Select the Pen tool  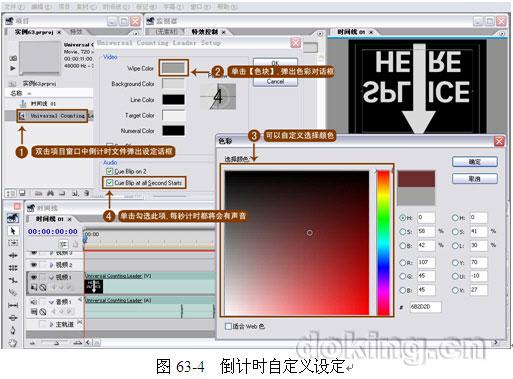[x=13, y=330]
